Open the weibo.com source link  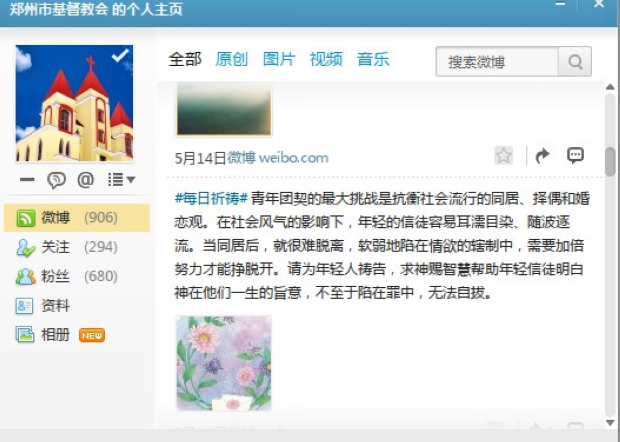pos(293,158)
